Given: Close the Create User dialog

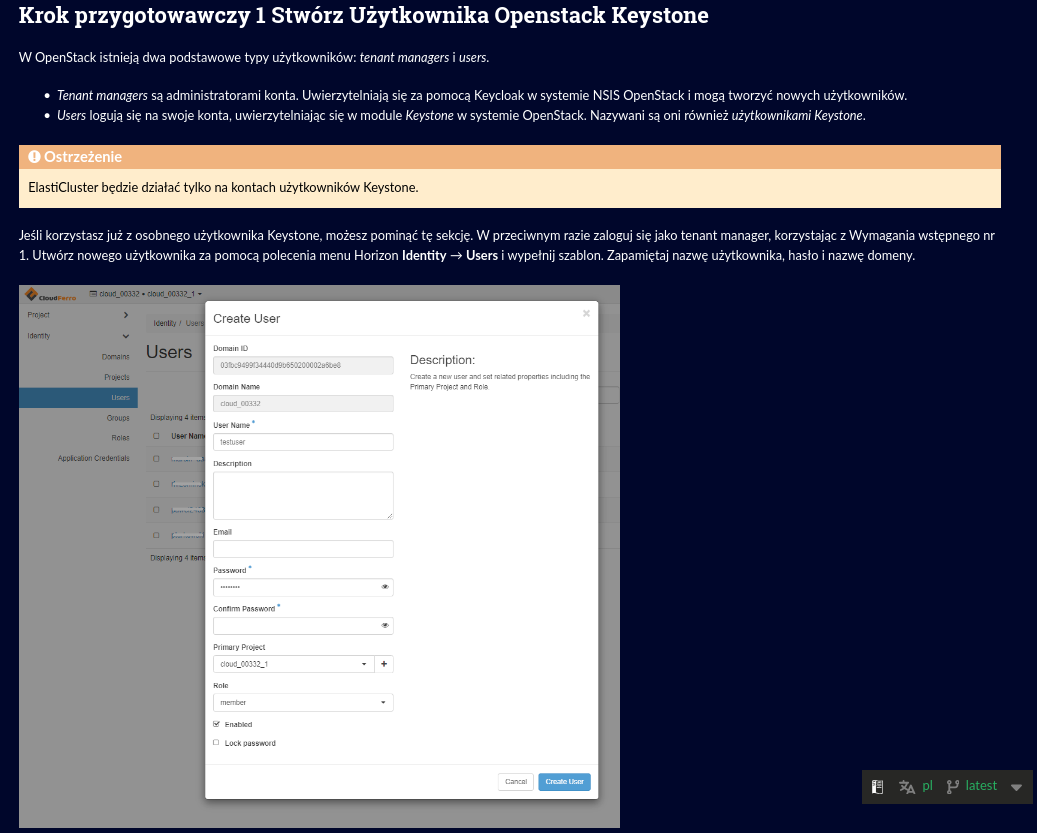Looking at the screenshot, I should coord(586,314).
